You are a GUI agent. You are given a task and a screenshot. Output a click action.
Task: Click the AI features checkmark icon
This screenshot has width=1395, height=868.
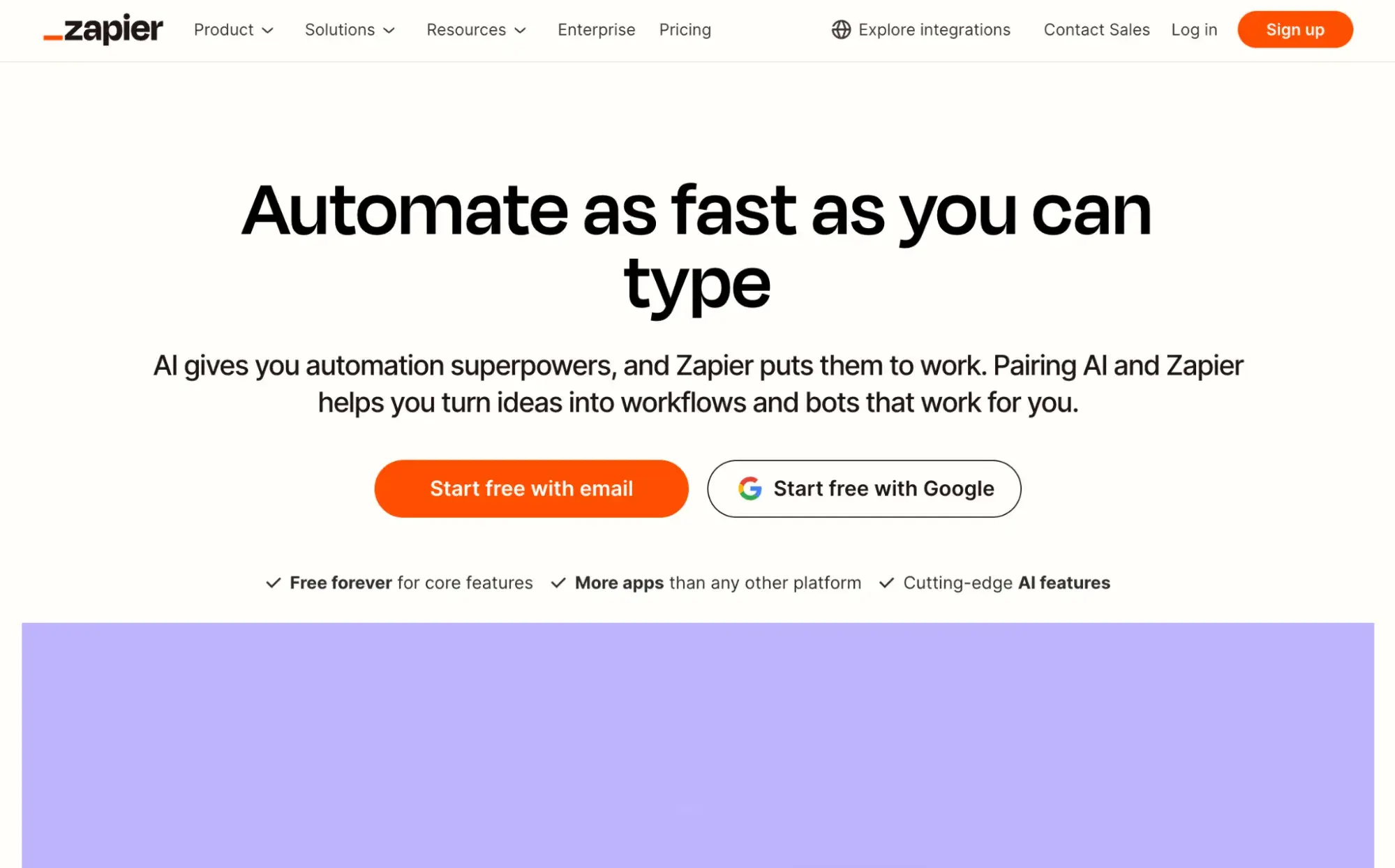pyautogui.click(x=886, y=583)
